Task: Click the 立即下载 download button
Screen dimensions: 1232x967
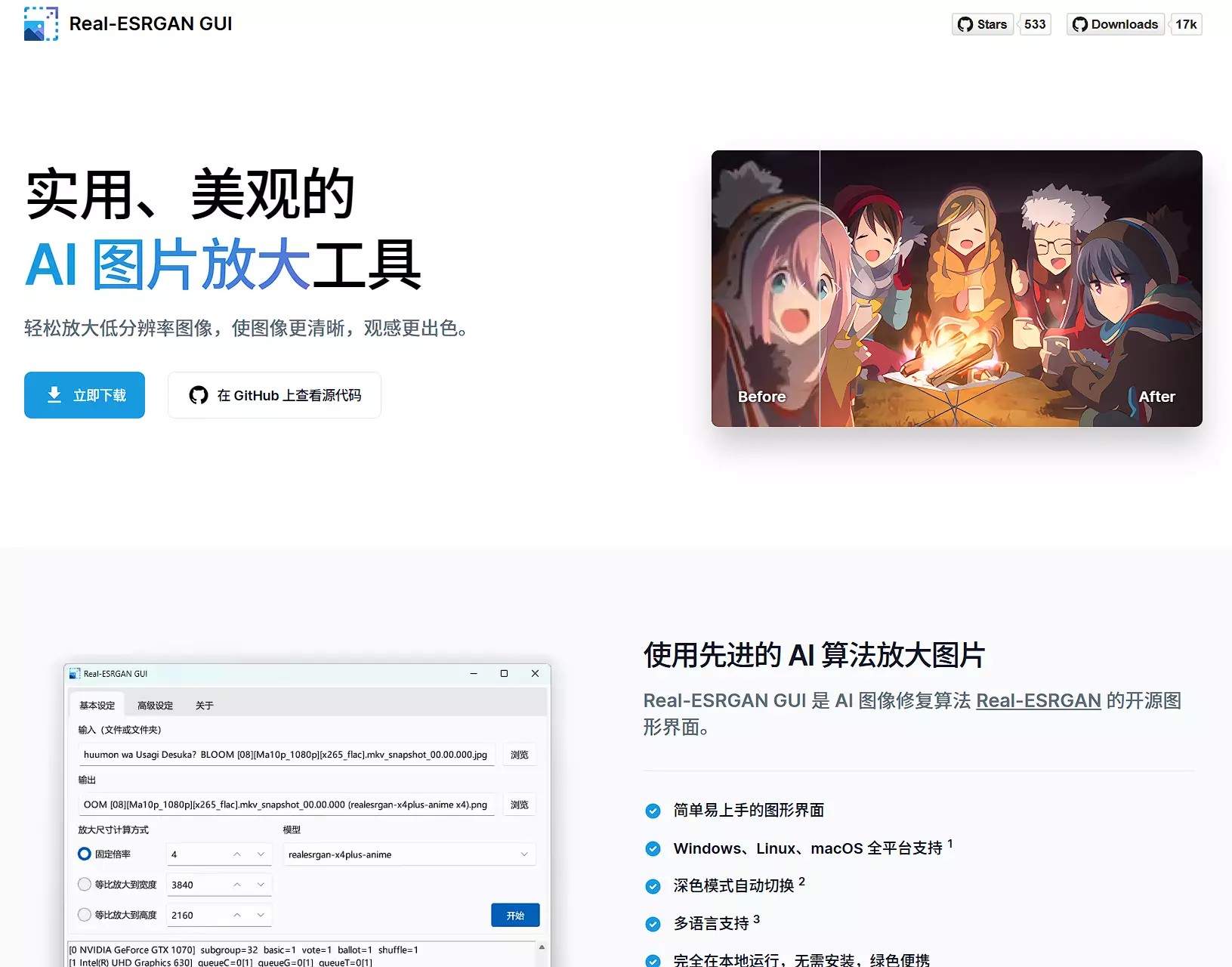Action: (85, 395)
